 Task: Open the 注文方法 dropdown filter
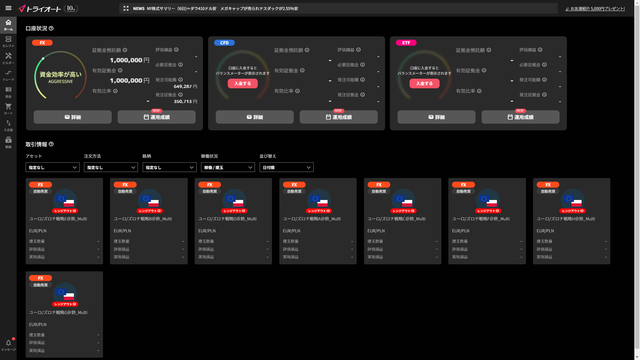tap(111, 167)
